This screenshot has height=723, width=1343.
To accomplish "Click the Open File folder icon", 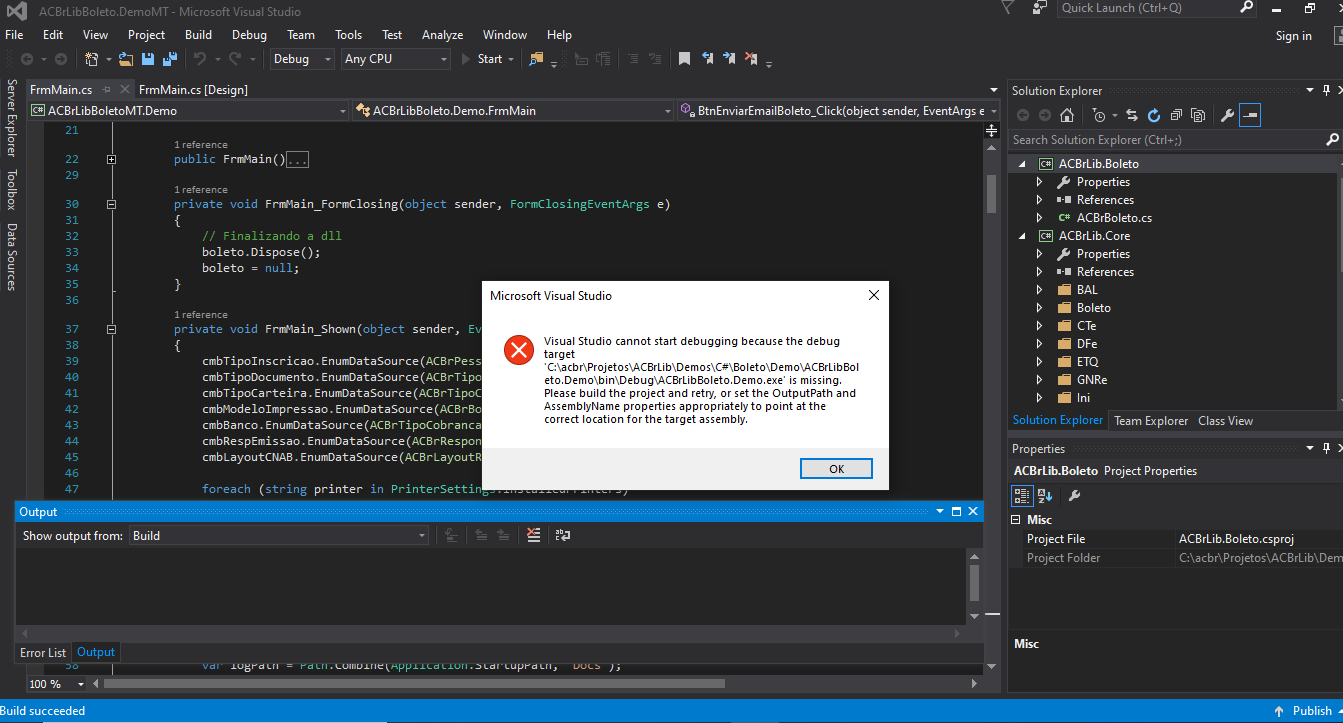I will pos(127,59).
